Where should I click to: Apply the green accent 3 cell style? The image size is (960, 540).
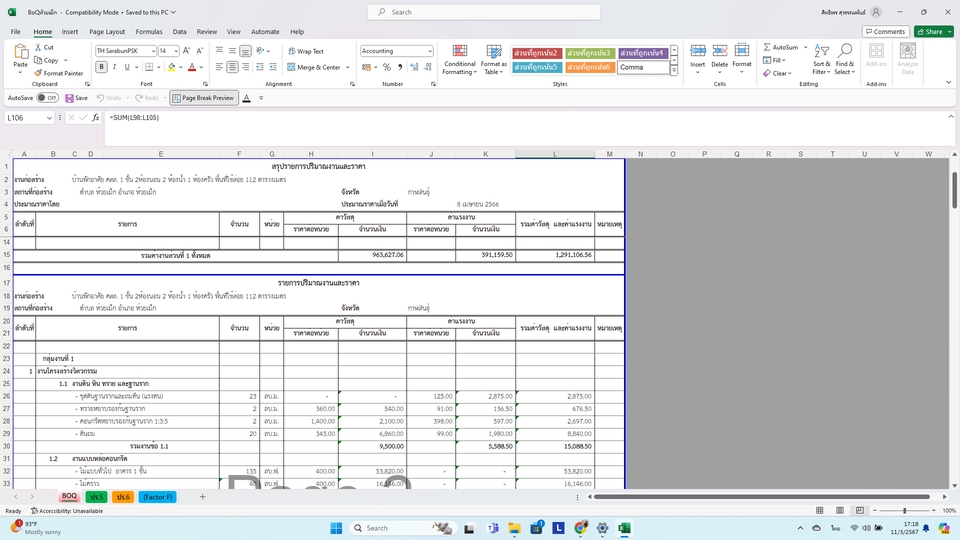coord(589,53)
